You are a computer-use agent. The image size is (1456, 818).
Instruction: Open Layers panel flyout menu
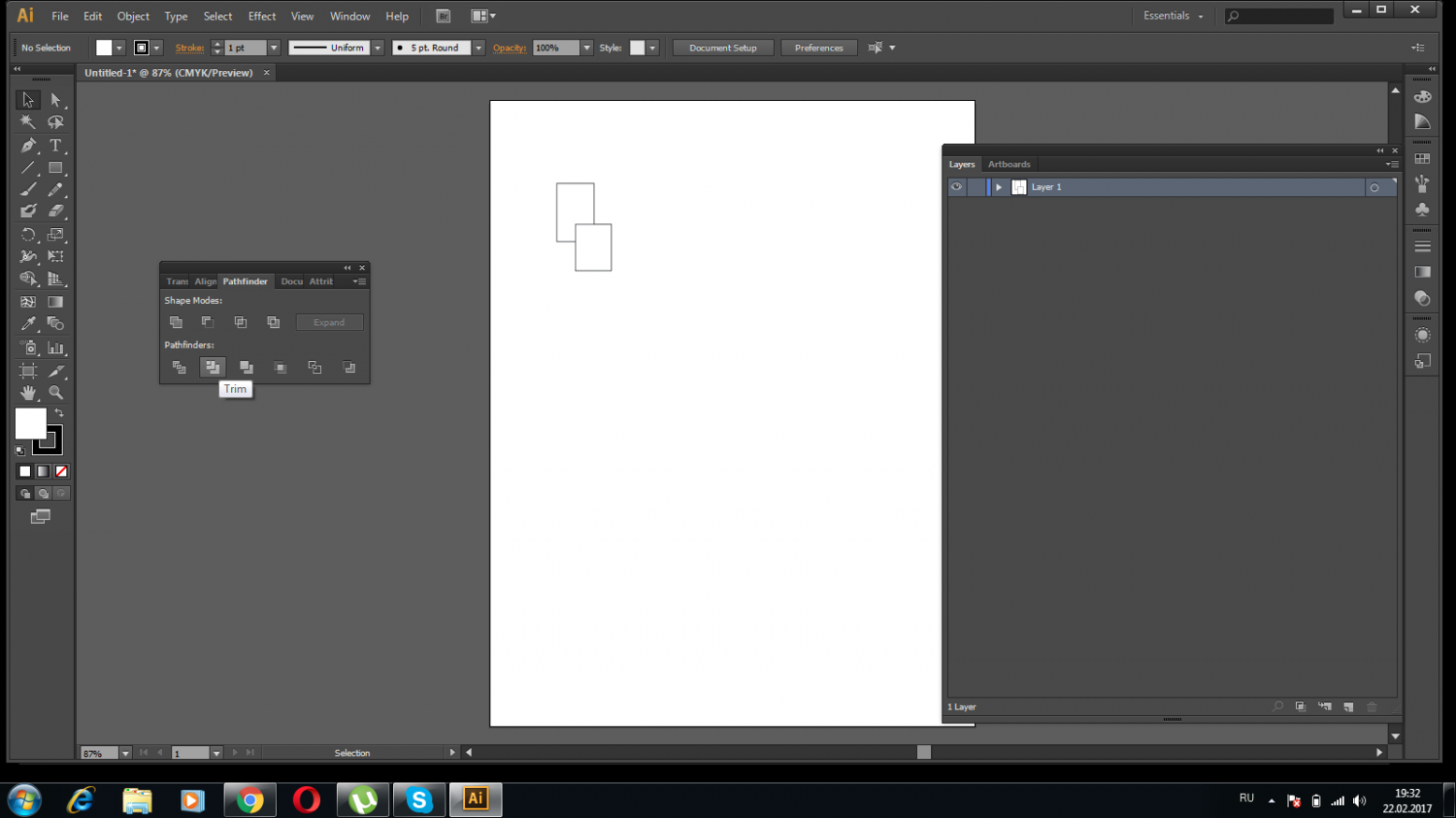click(x=1391, y=164)
